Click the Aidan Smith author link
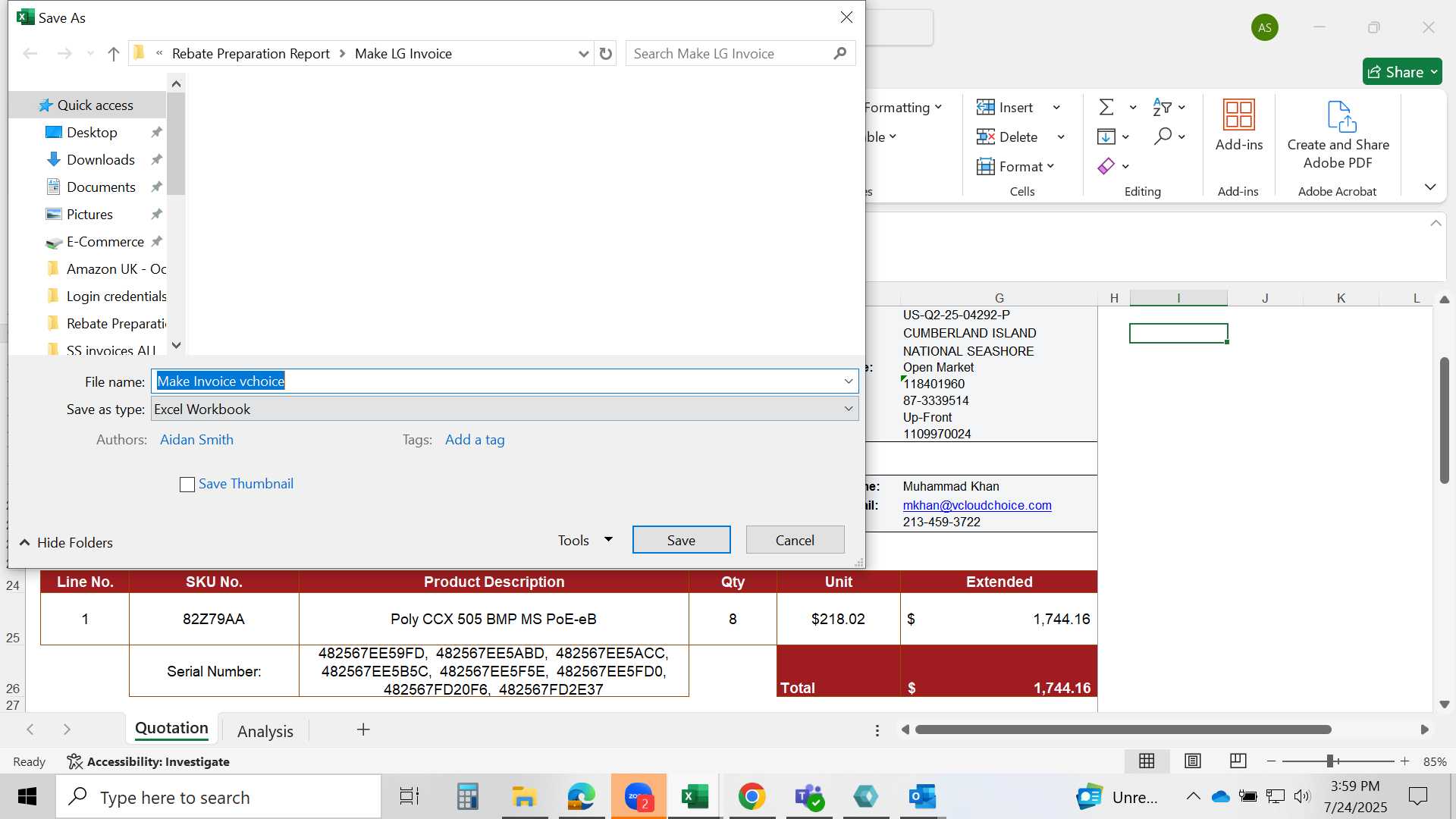 [x=196, y=440]
